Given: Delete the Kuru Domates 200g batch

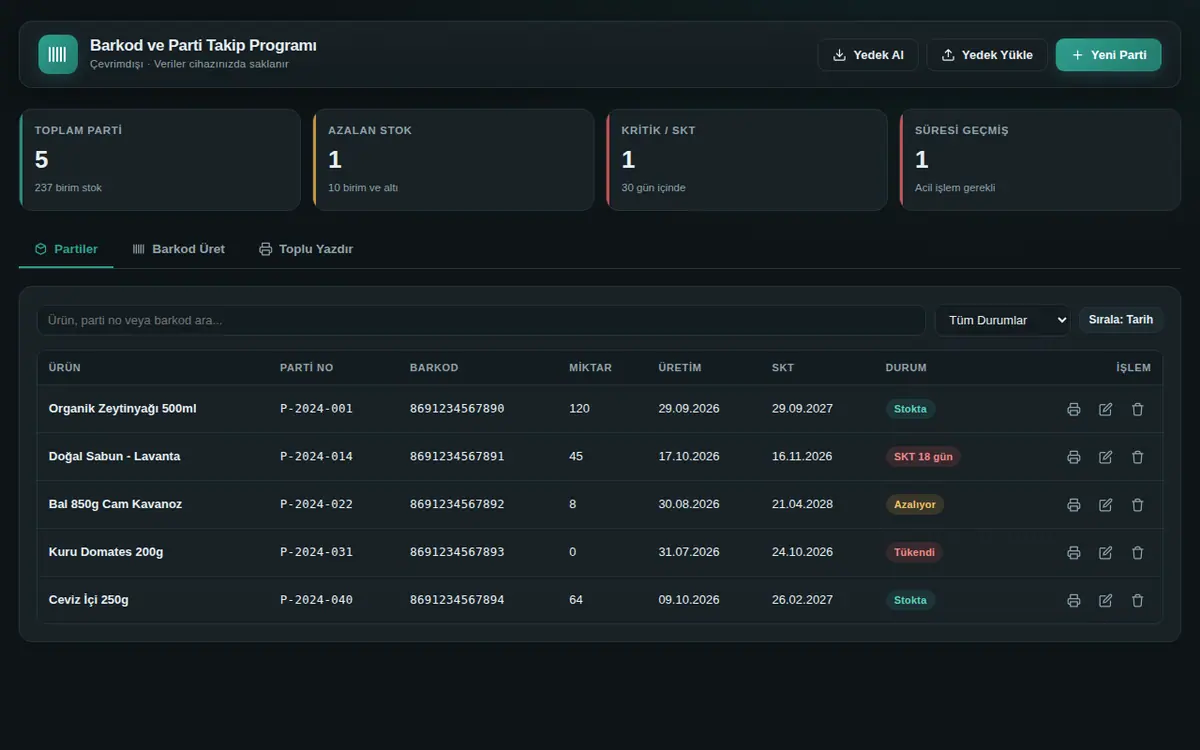Looking at the screenshot, I should click(1137, 553).
